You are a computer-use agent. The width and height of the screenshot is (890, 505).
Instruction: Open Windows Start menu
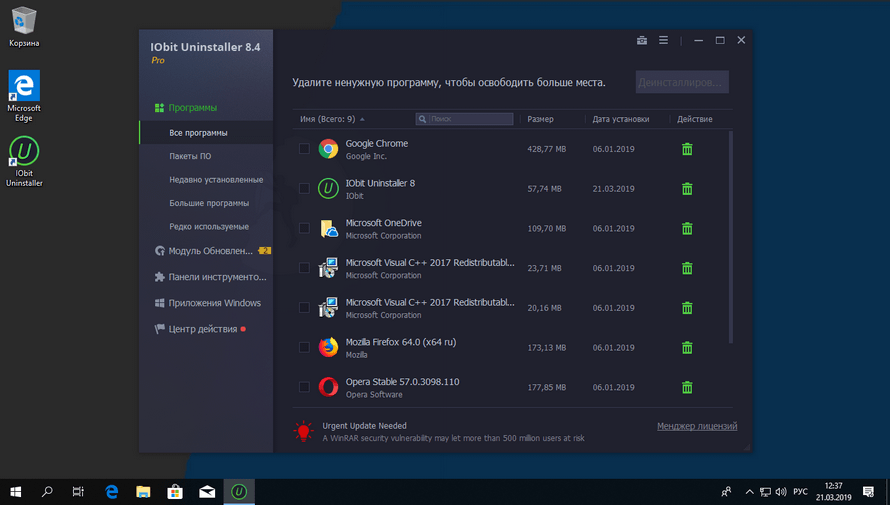[16, 491]
